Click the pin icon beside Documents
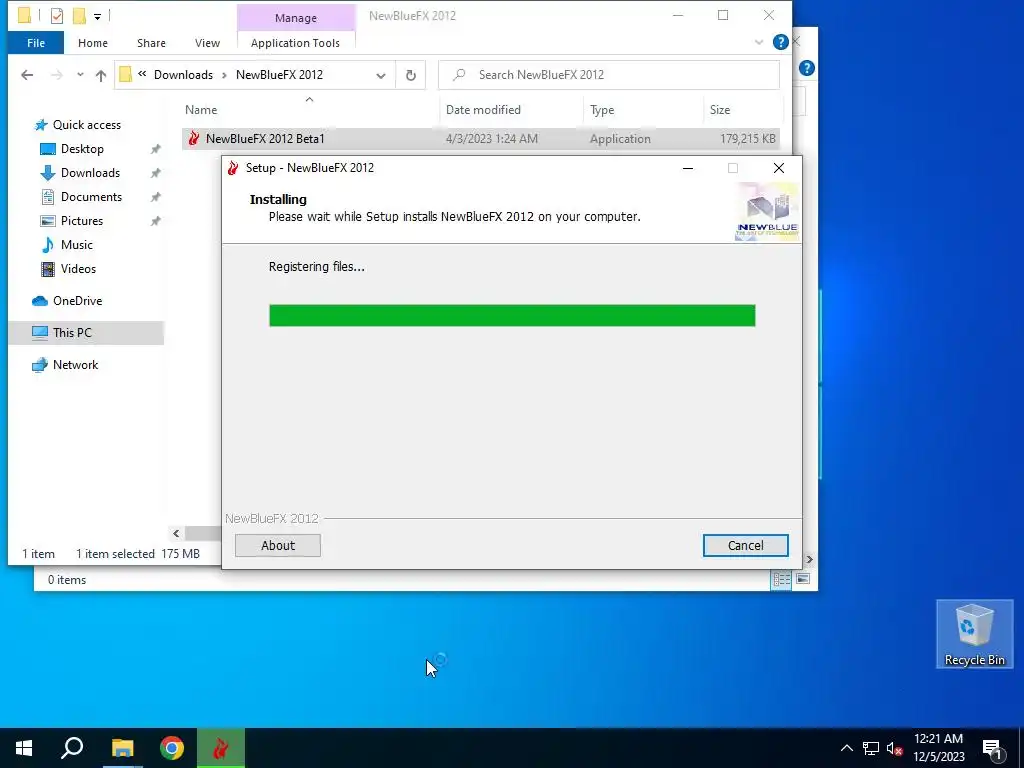 pyautogui.click(x=155, y=197)
